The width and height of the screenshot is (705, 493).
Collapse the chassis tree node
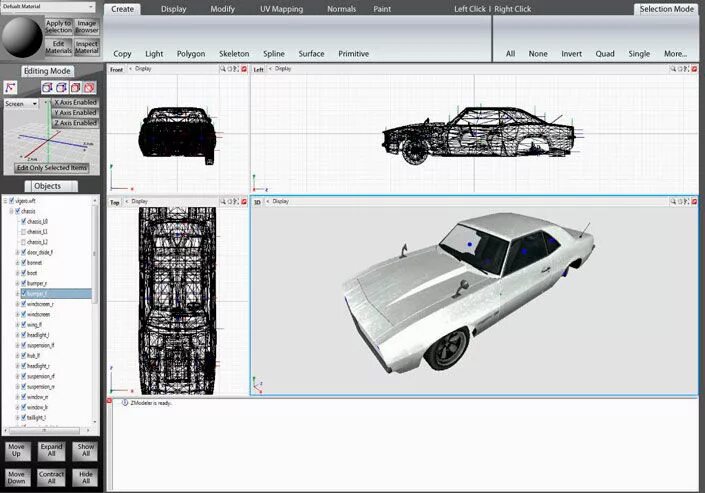coord(11,211)
